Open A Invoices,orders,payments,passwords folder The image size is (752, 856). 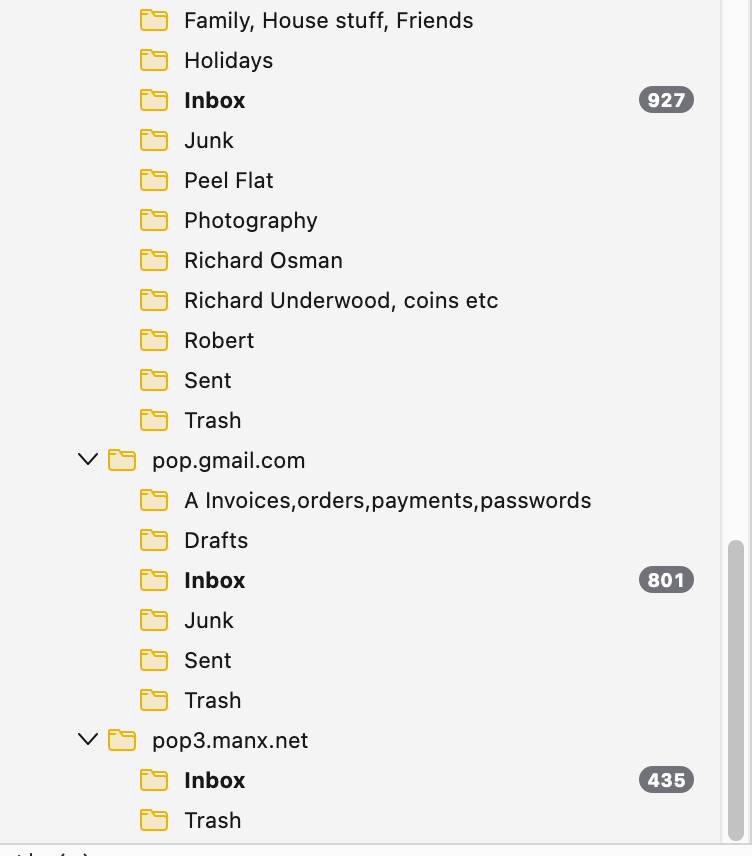(387, 500)
